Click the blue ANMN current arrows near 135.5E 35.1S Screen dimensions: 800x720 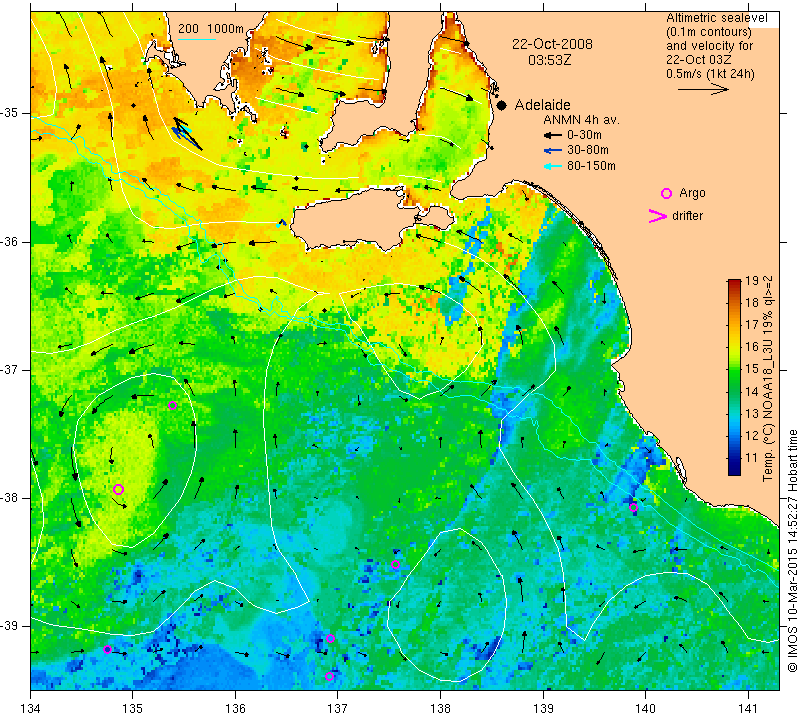coord(186,133)
